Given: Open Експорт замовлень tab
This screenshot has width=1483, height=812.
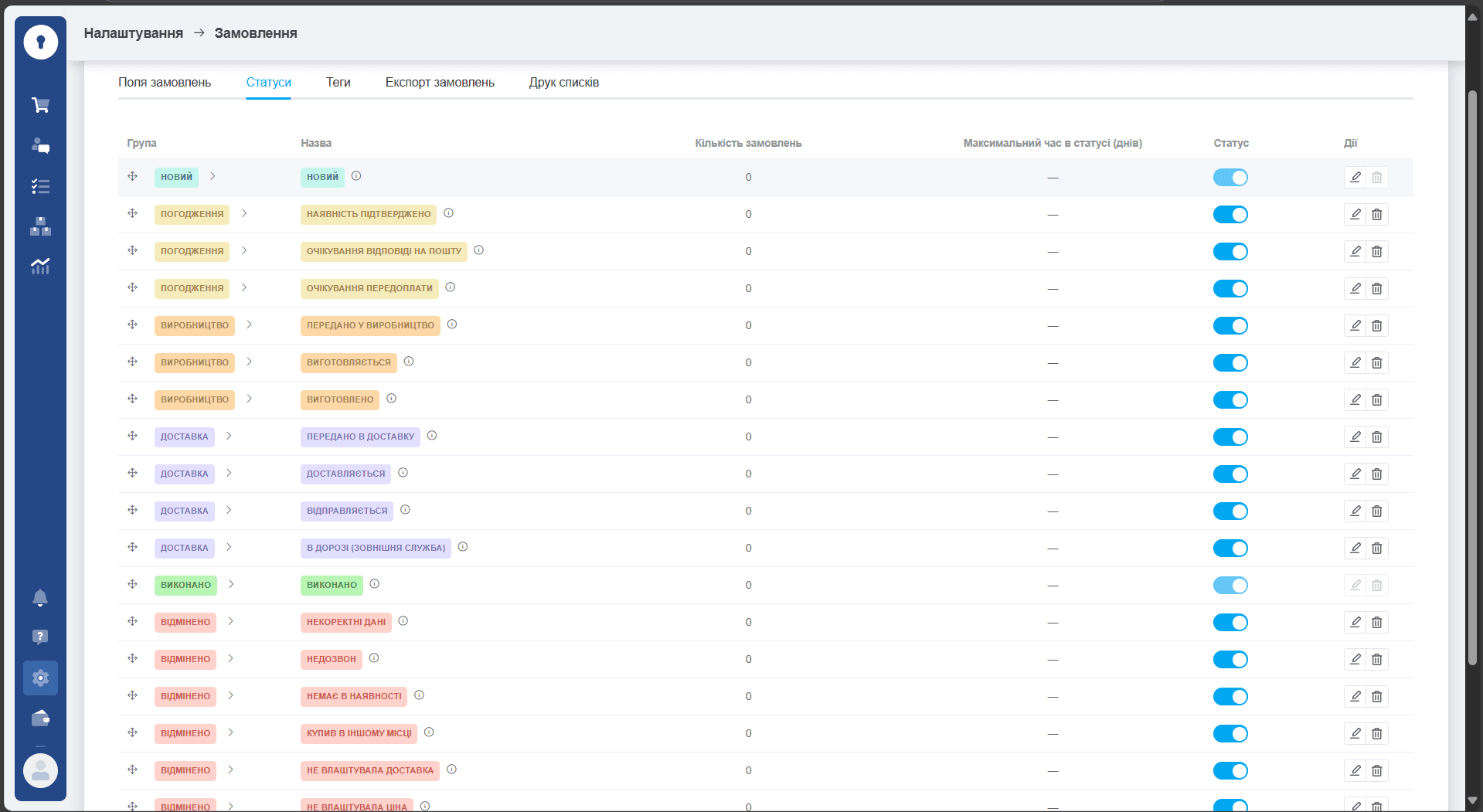Looking at the screenshot, I should click(x=440, y=82).
